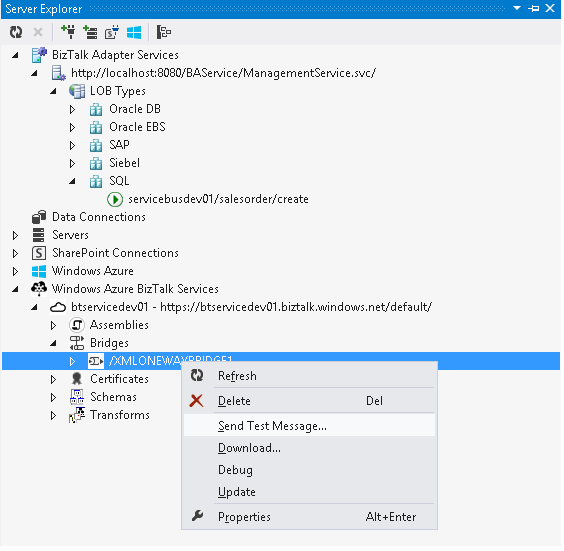Click the XMLONEWAYBRIDGE1 bridge icon

96,361
